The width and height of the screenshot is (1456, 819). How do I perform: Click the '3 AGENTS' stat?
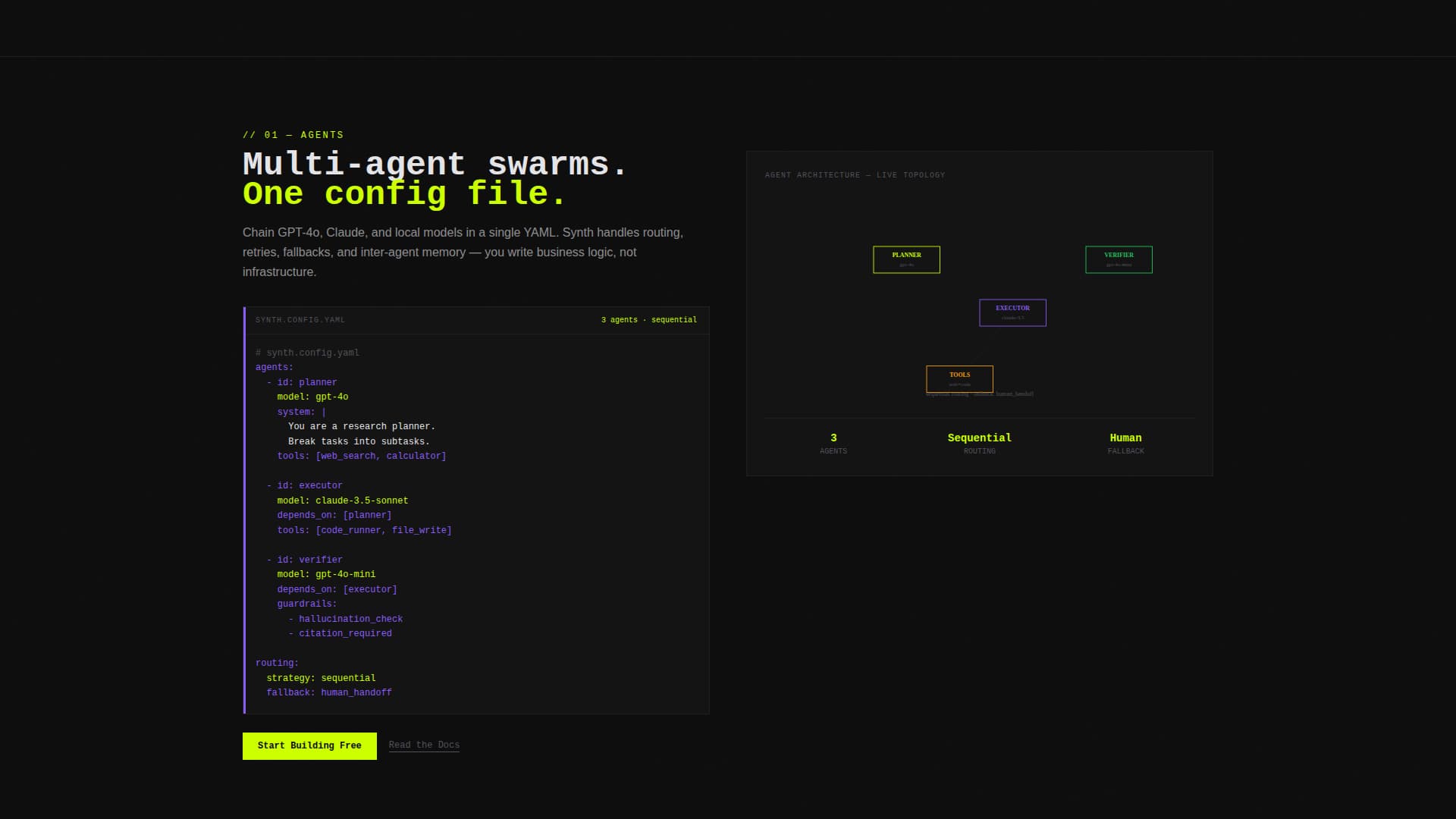point(833,444)
